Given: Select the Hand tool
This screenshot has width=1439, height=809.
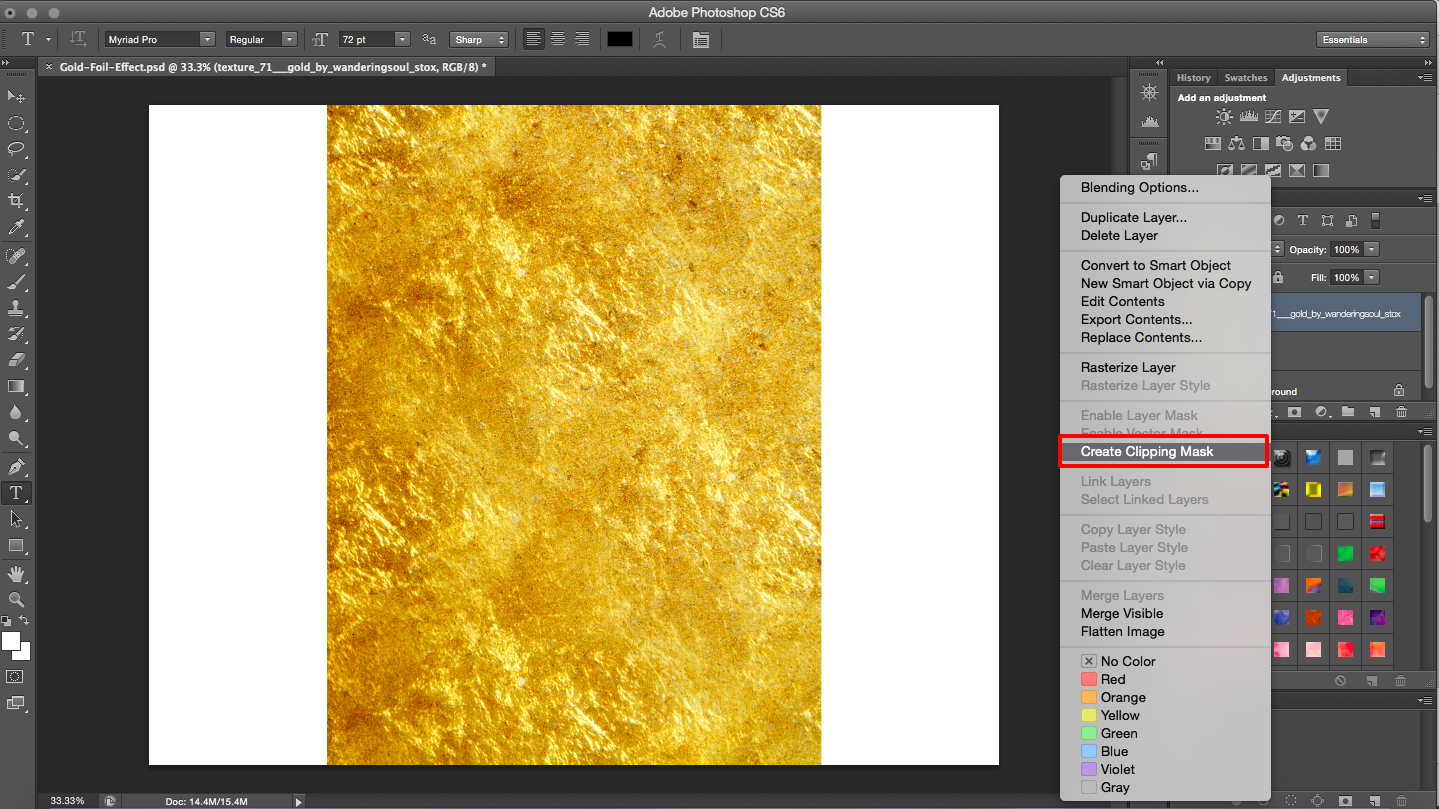Looking at the screenshot, I should coord(16,574).
